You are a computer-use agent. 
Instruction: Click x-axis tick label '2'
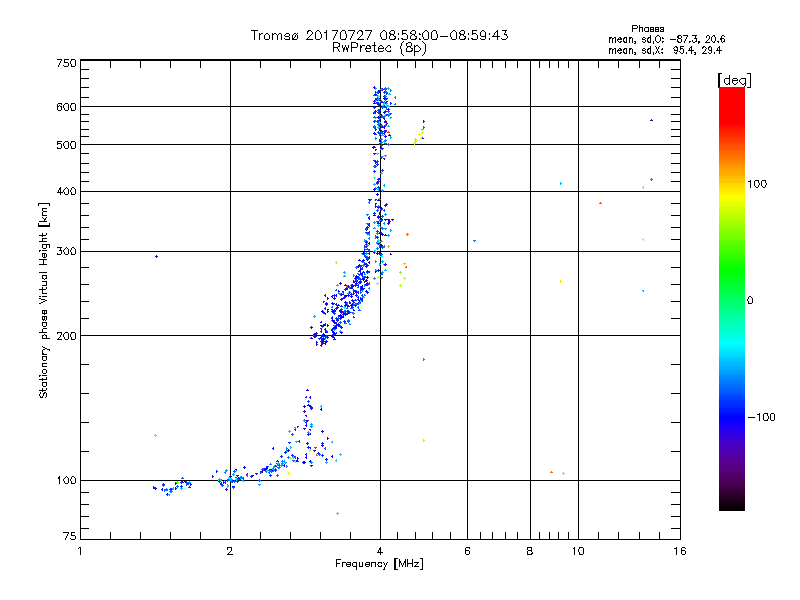pyautogui.click(x=230, y=551)
